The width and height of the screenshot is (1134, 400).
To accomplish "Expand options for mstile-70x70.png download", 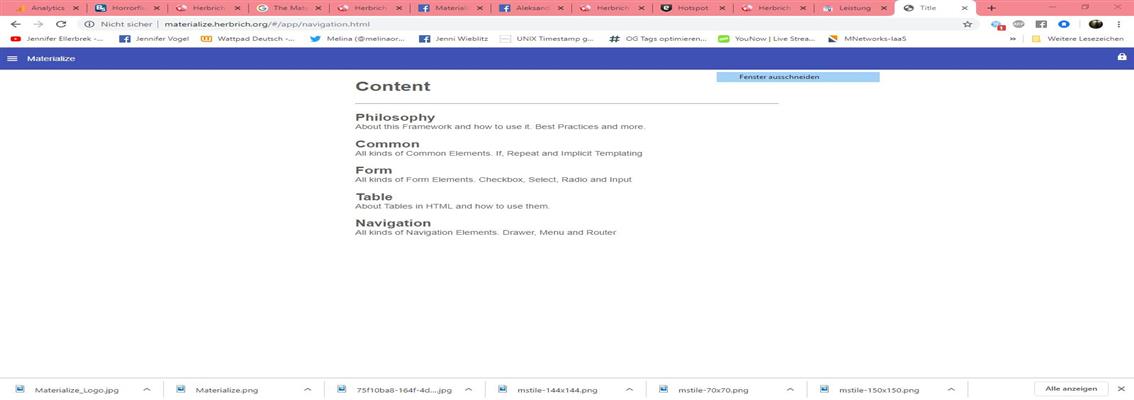I will tap(790, 390).
